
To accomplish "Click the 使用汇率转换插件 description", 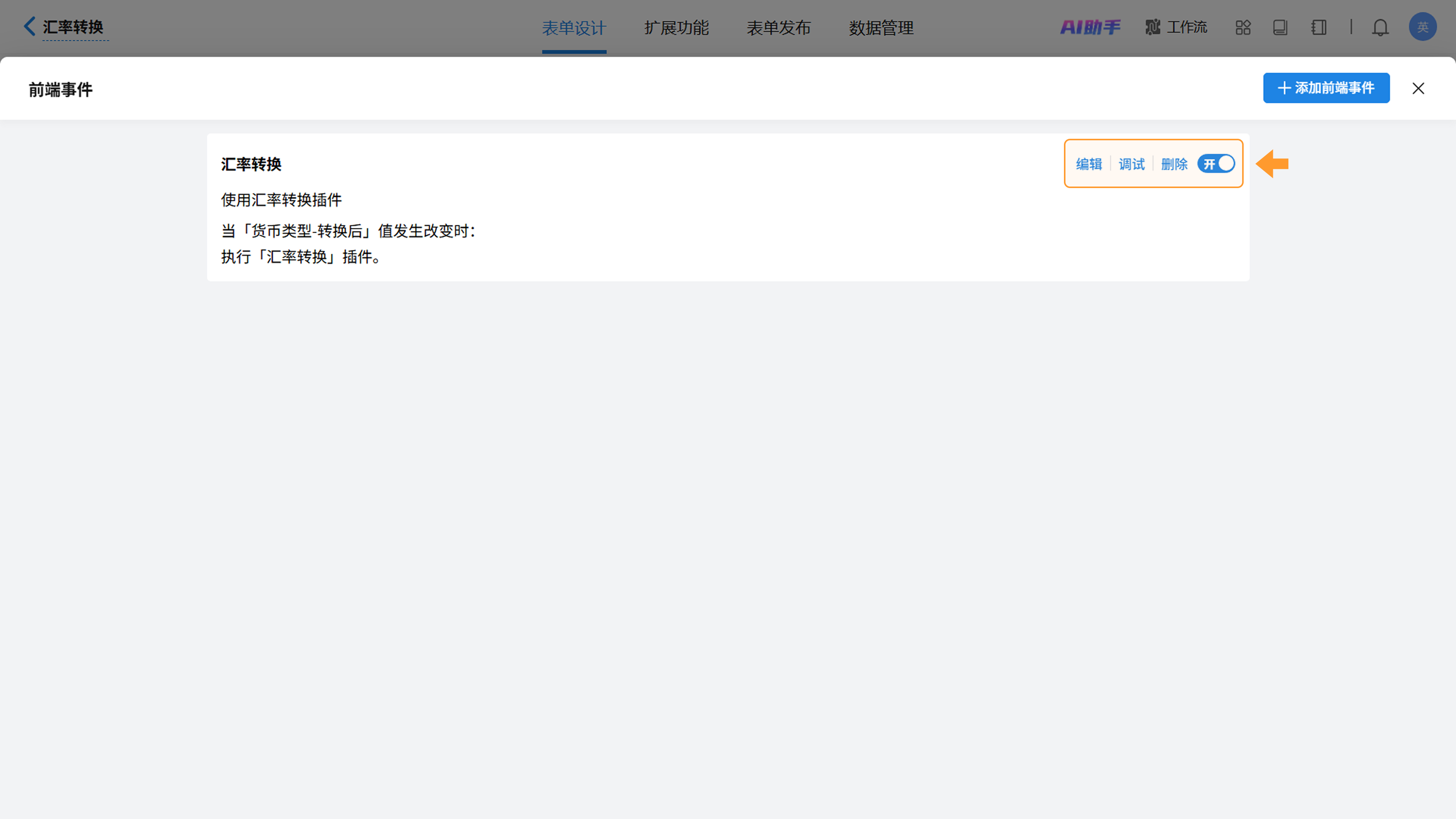I will coord(281,199).
